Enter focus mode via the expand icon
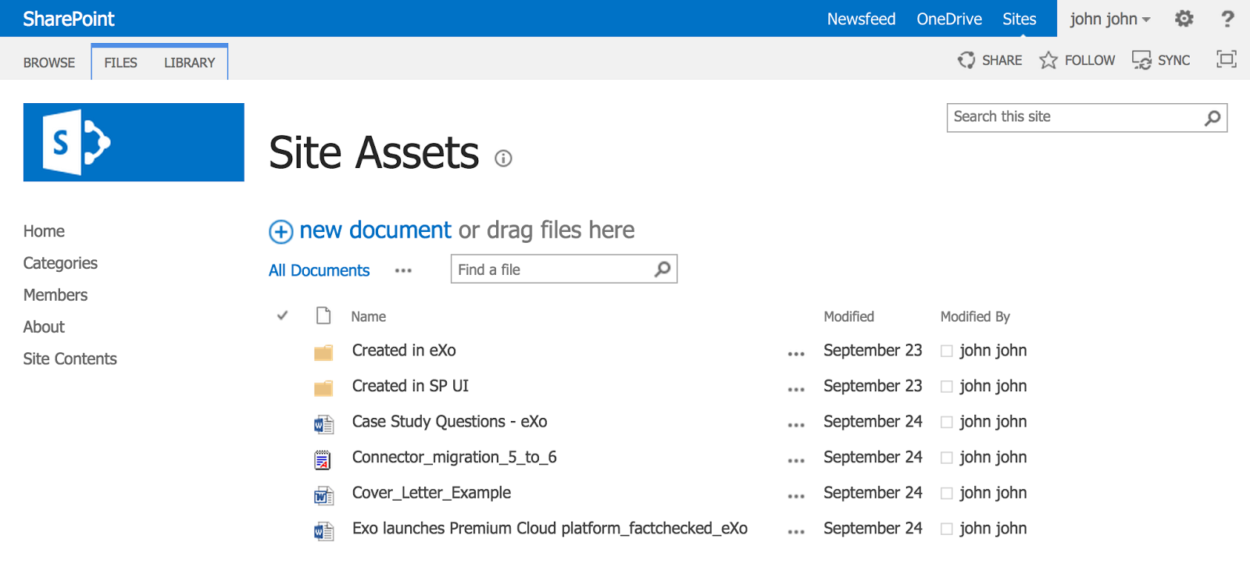The image size is (1250, 578). click(x=1225, y=59)
